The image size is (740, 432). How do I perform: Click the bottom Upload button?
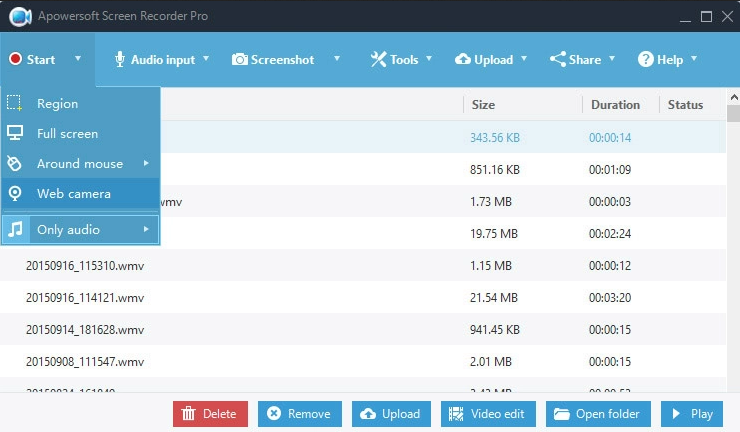[391, 414]
